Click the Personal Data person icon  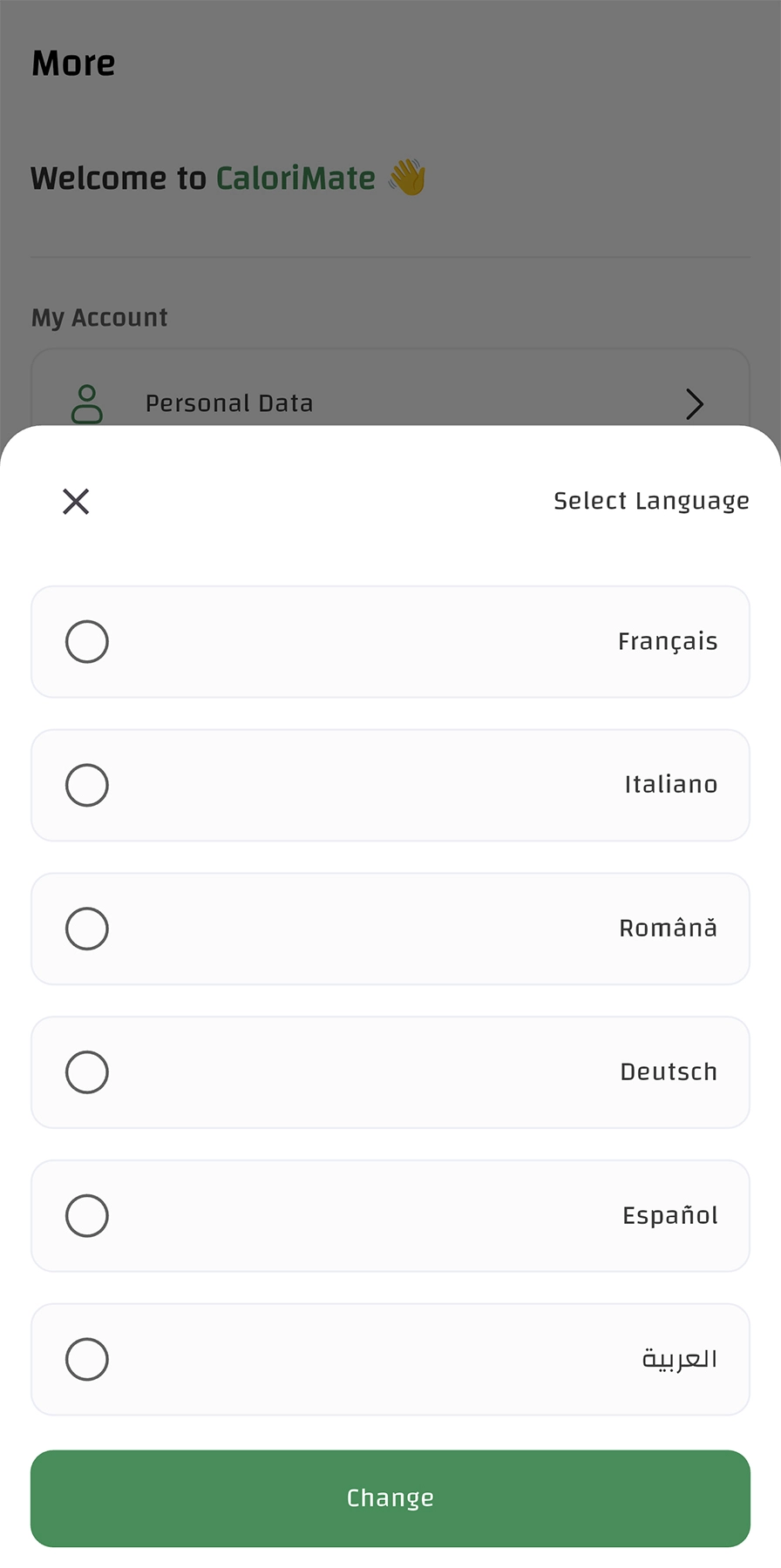[x=87, y=403]
